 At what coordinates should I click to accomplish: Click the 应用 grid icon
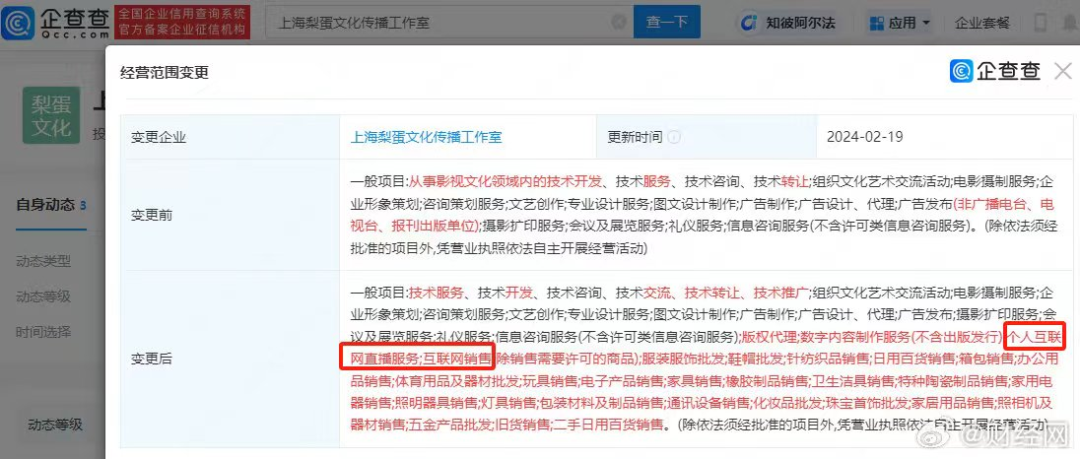877,23
